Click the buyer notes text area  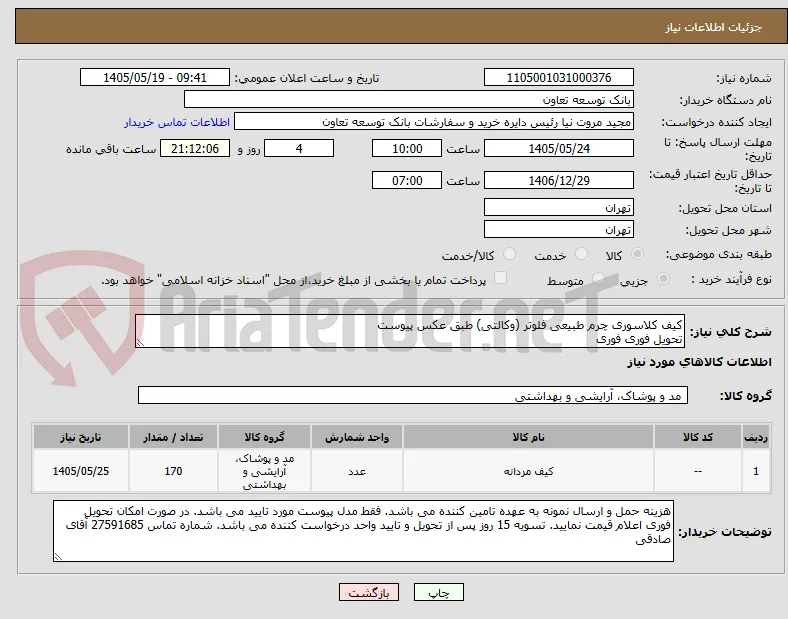(x=363, y=531)
